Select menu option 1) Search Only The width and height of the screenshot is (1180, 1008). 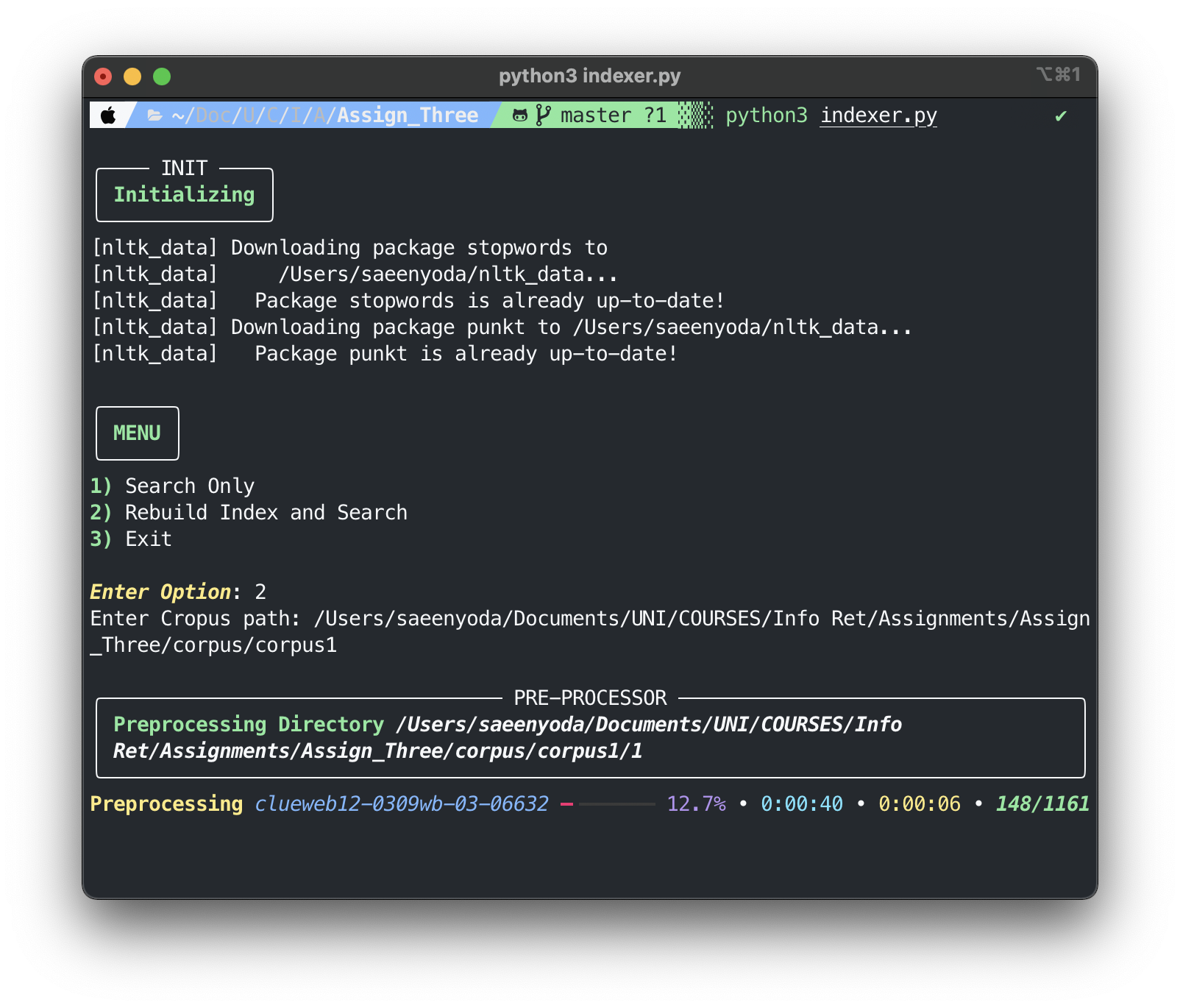(x=172, y=486)
